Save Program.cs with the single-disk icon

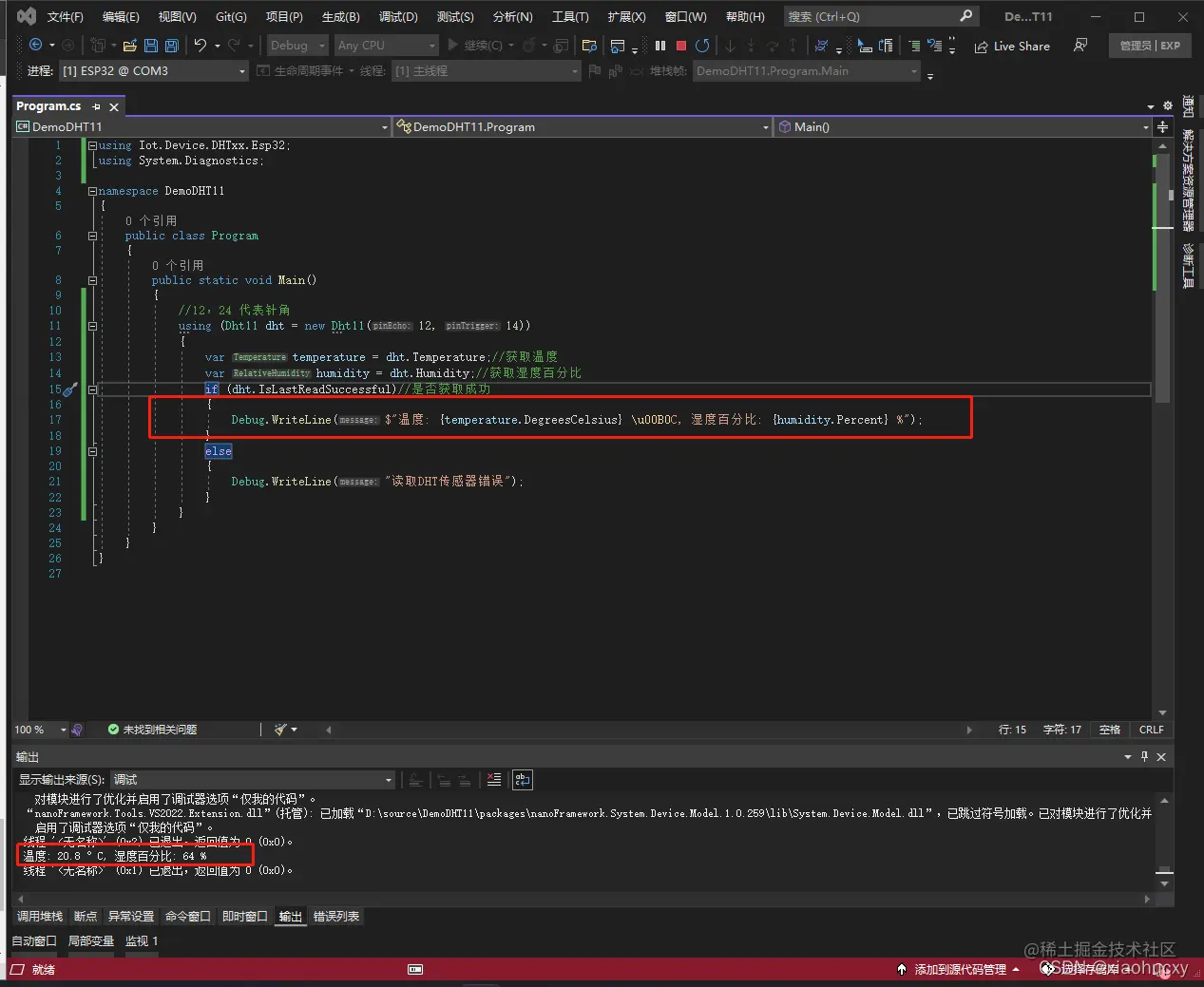point(151,46)
